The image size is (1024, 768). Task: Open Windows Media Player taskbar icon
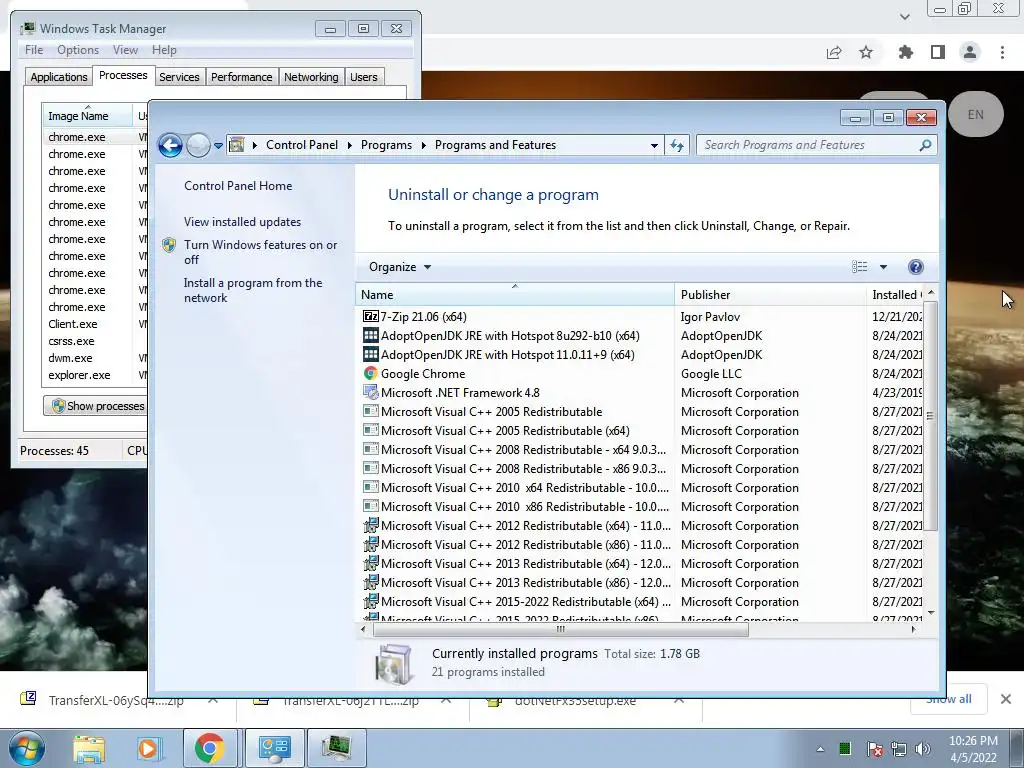tap(148, 748)
